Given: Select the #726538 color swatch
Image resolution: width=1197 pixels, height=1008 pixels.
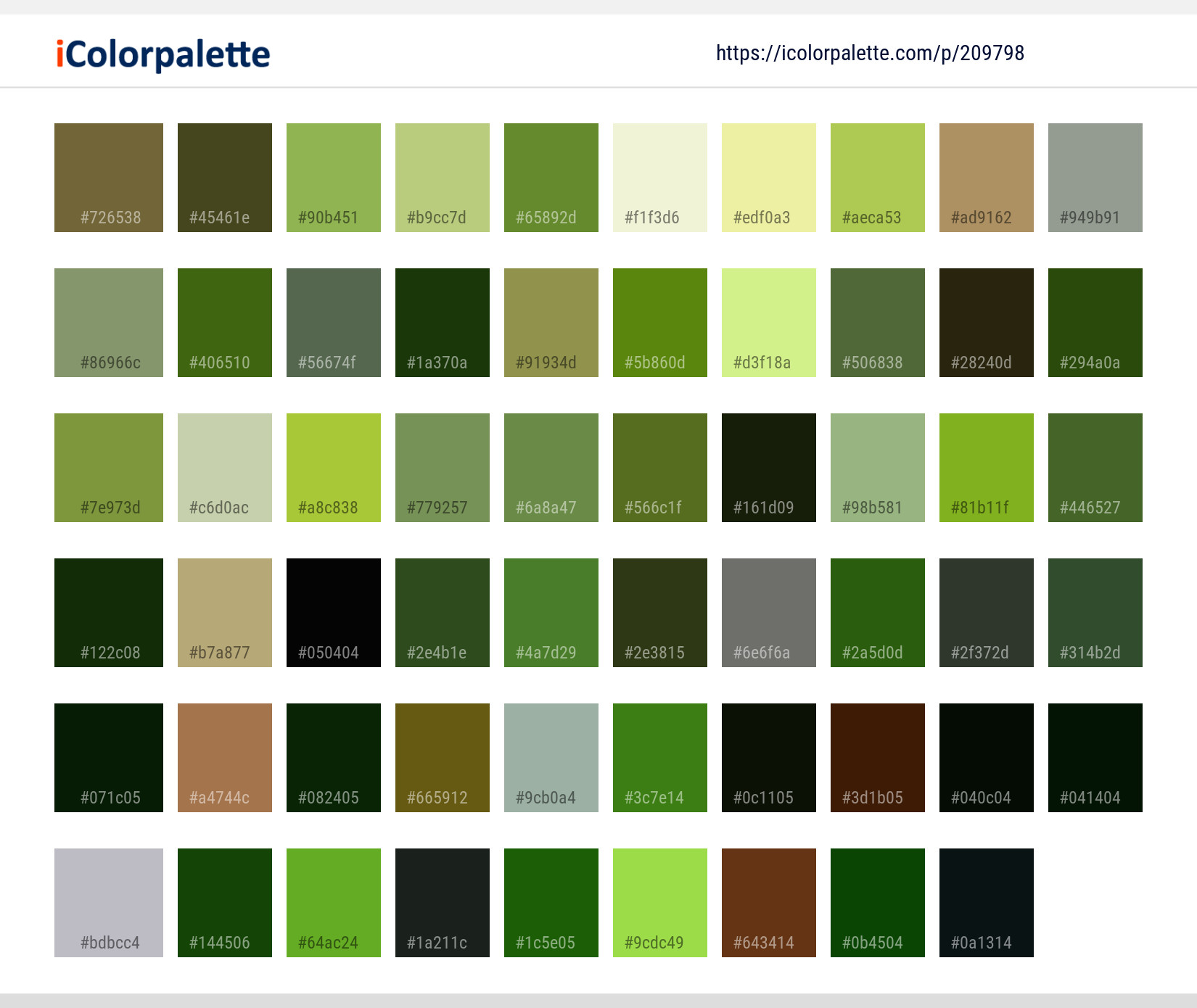Looking at the screenshot, I should click(x=109, y=178).
